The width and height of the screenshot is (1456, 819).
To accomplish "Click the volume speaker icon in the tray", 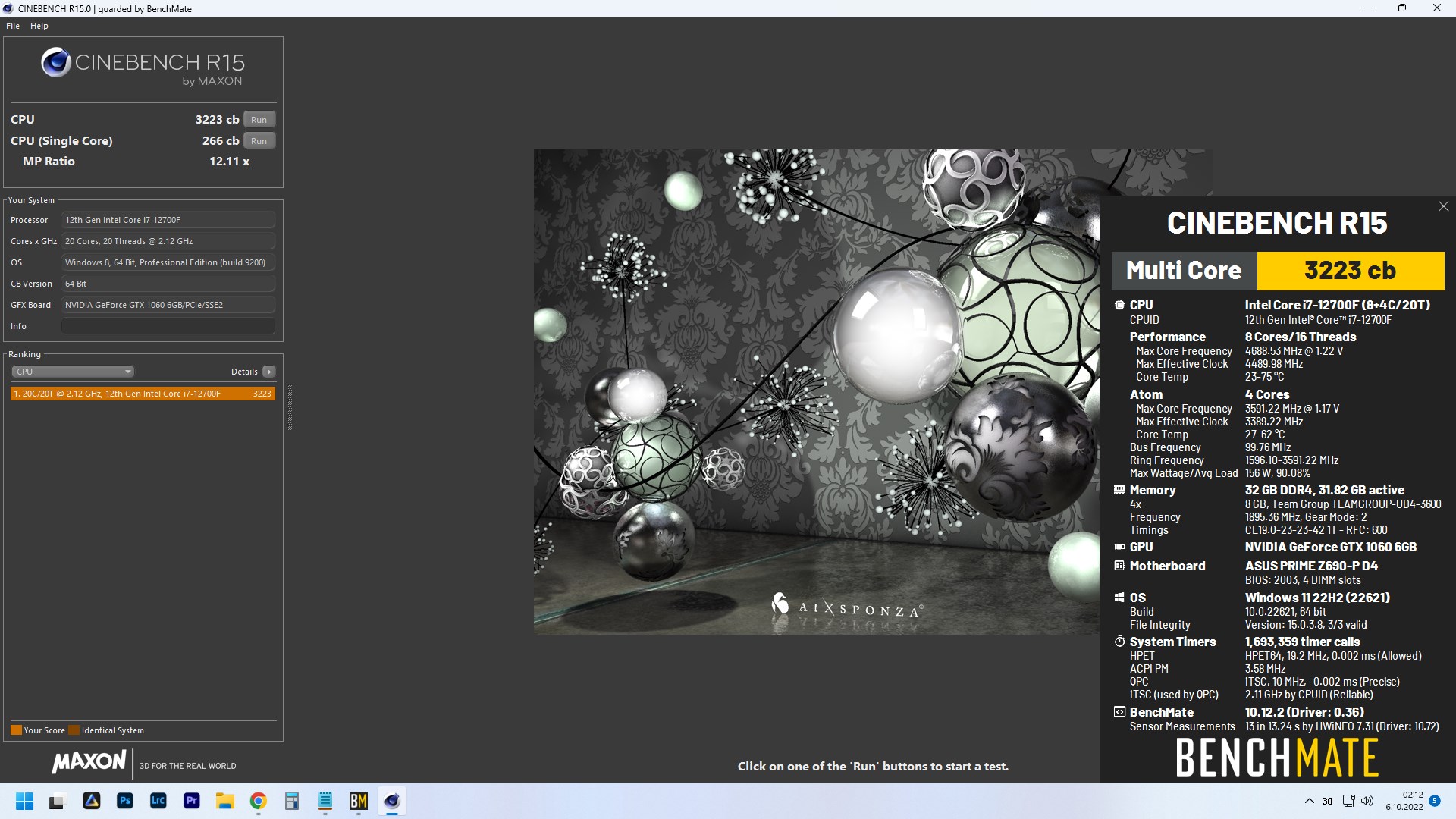I will (x=1367, y=801).
